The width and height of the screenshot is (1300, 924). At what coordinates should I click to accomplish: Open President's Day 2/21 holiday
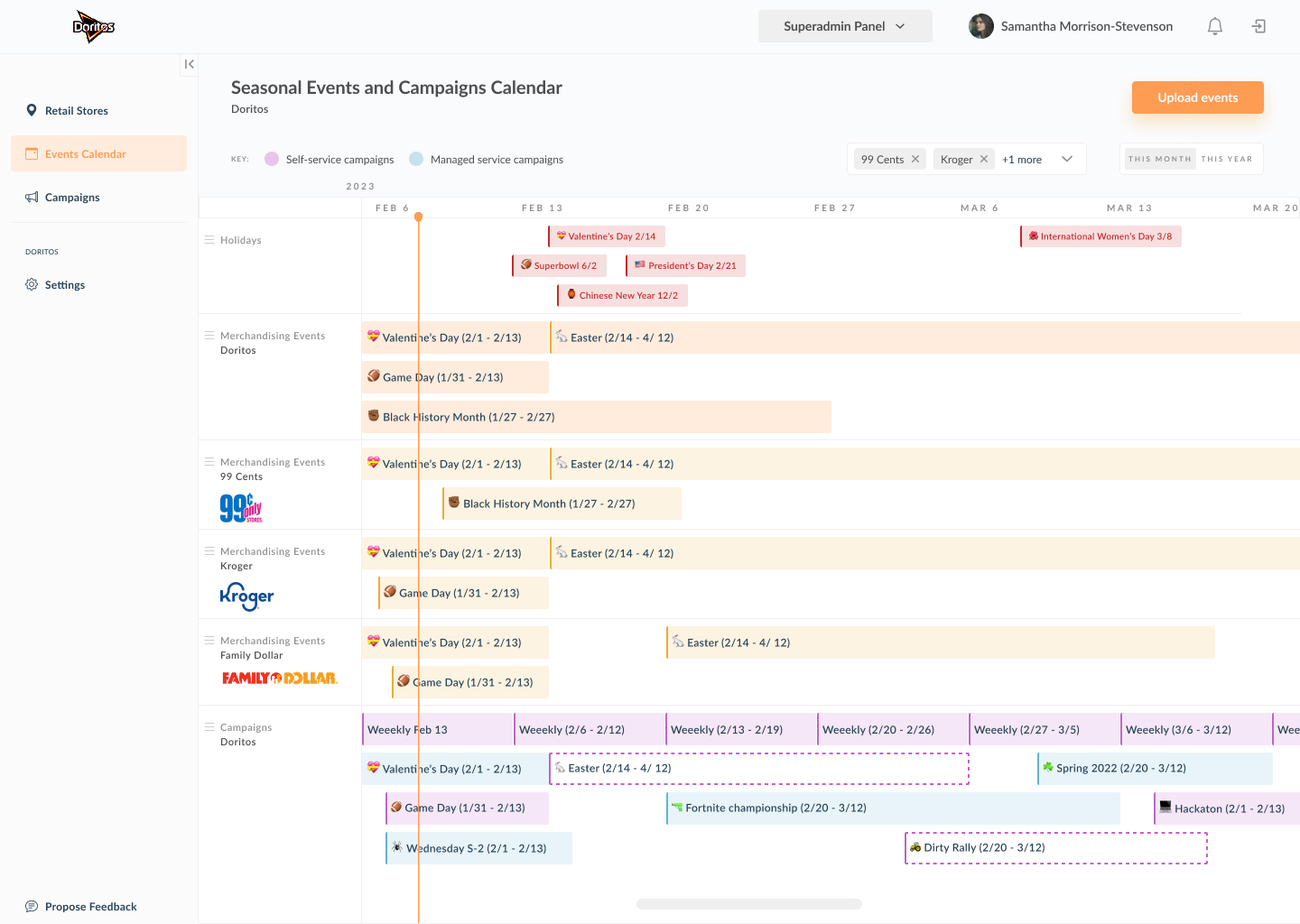tap(686, 265)
